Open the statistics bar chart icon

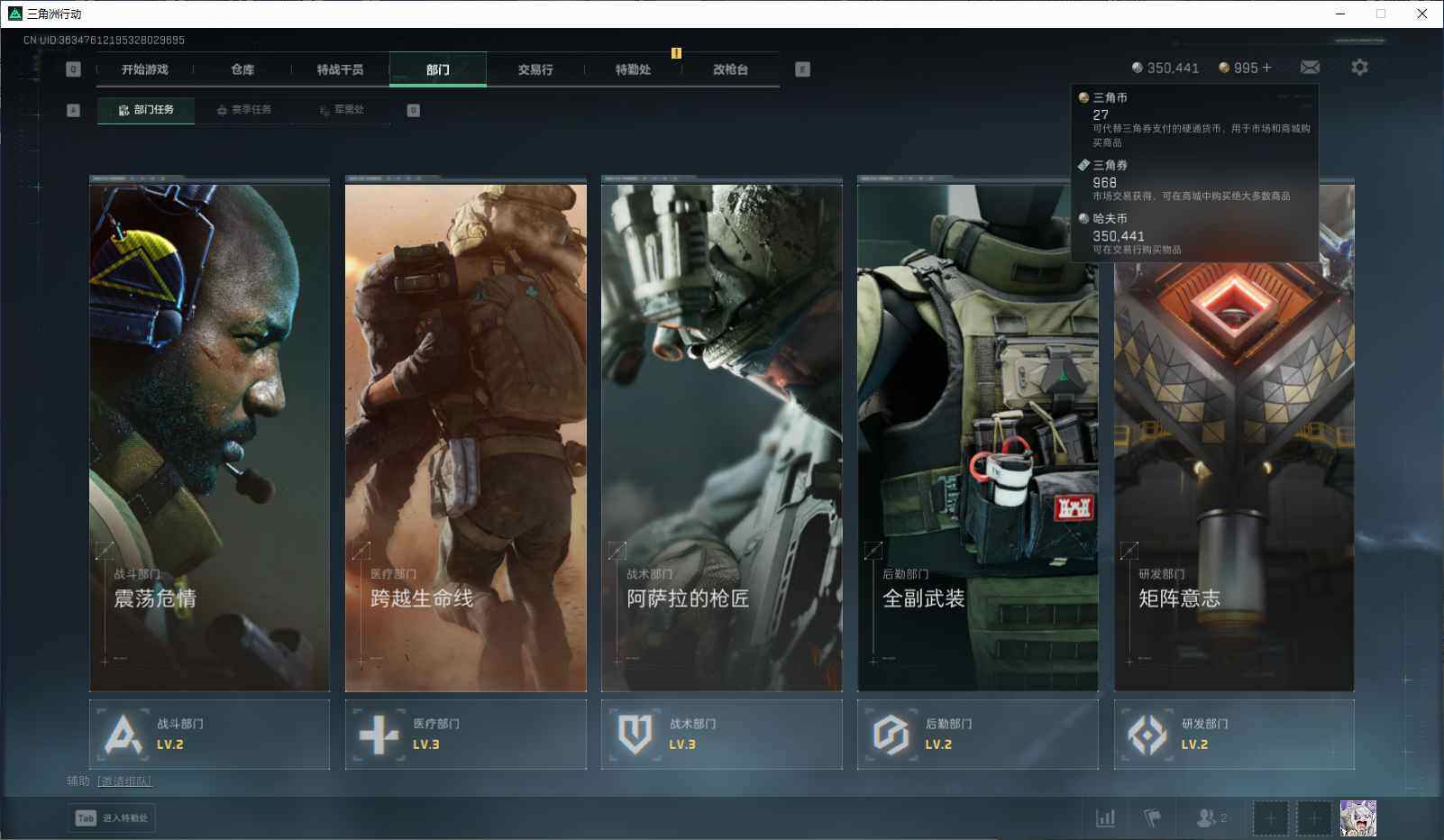[1105, 818]
